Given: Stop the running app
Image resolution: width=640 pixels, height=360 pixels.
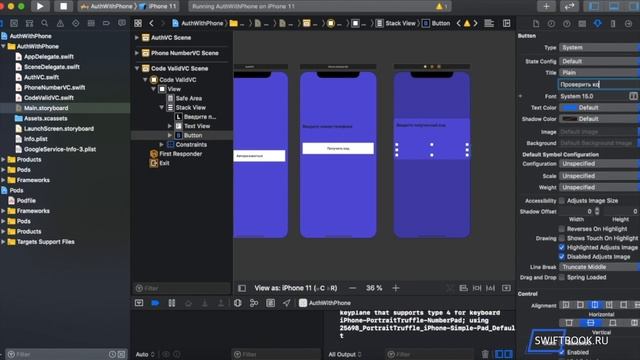Looking at the screenshot, I should tap(63, 6).
